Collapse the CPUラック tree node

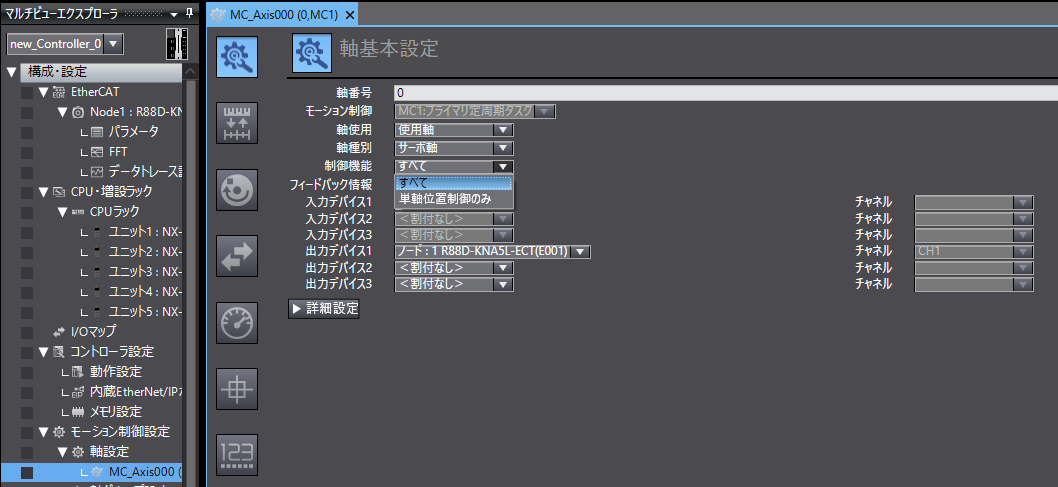pyautogui.click(x=63, y=212)
